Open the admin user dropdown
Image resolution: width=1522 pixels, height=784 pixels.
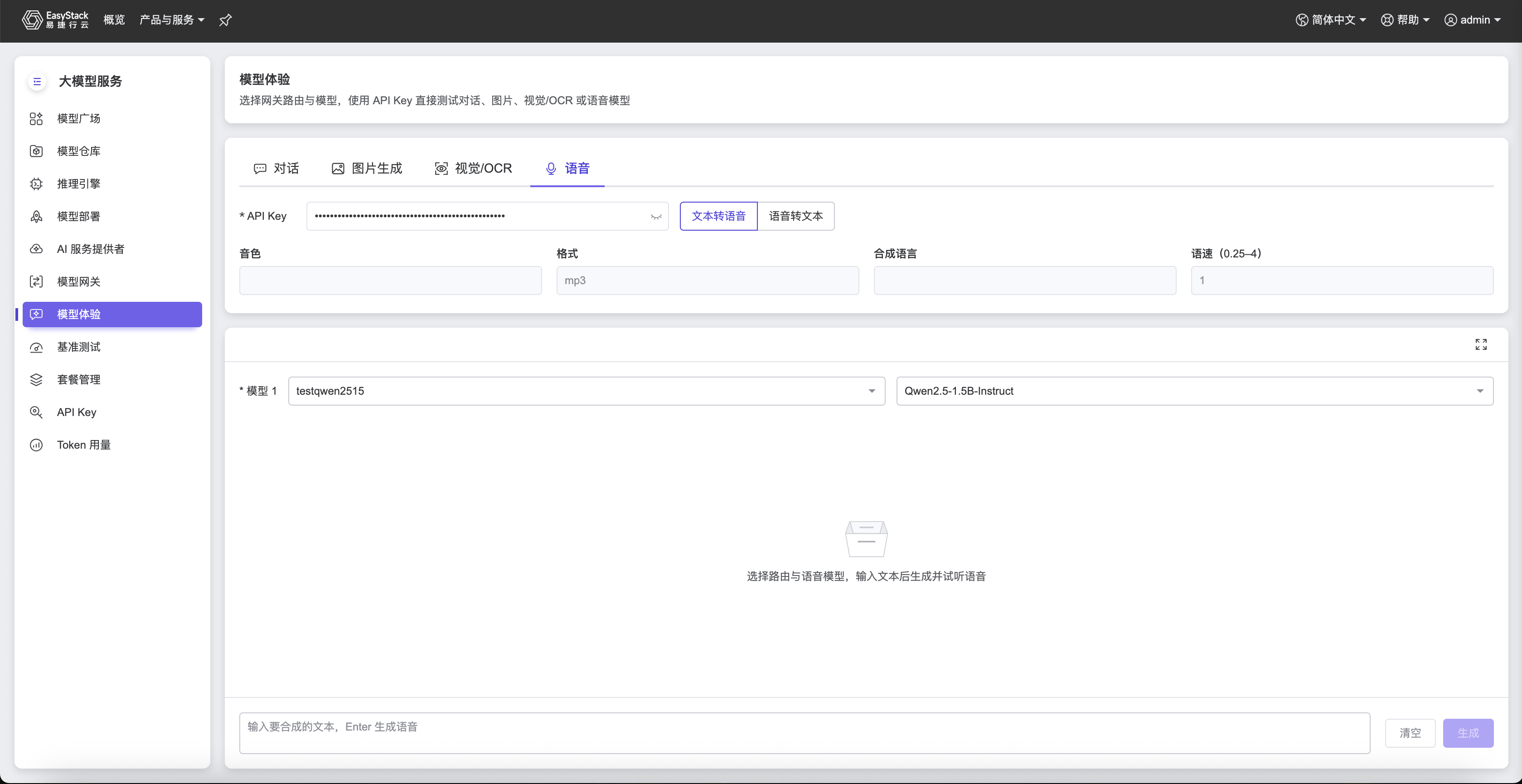tap(1472, 20)
